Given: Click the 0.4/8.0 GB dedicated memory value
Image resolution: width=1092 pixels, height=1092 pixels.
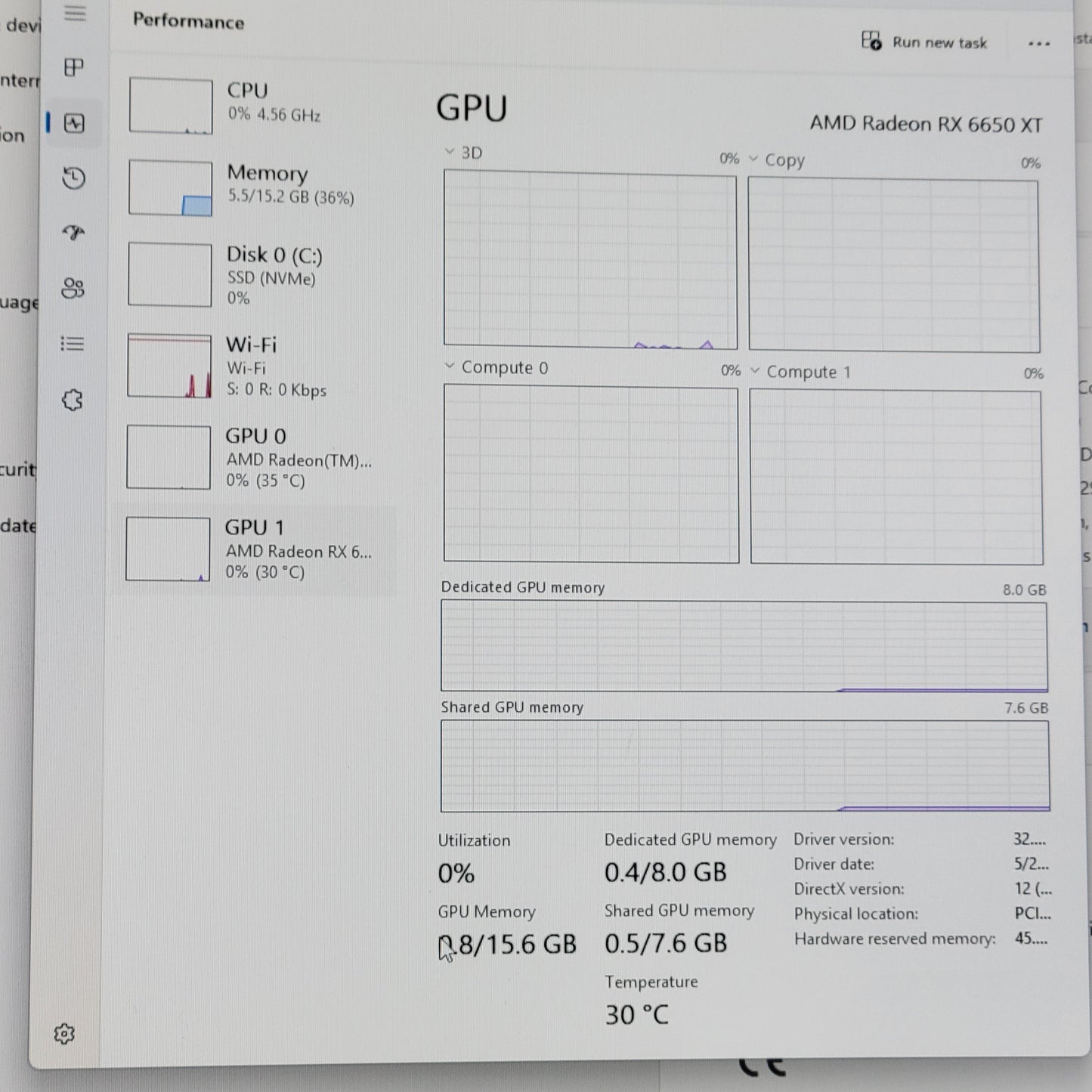Looking at the screenshot, I should (665, 873).
